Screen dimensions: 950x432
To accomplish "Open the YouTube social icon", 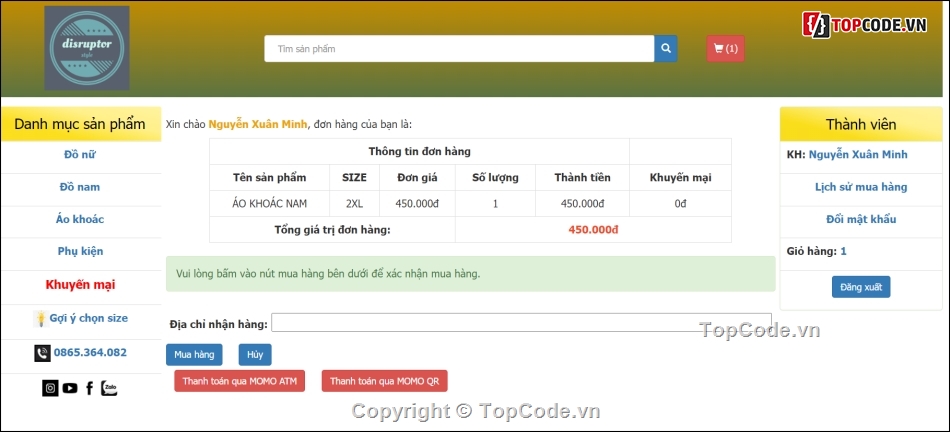I will tap(70, 388).
